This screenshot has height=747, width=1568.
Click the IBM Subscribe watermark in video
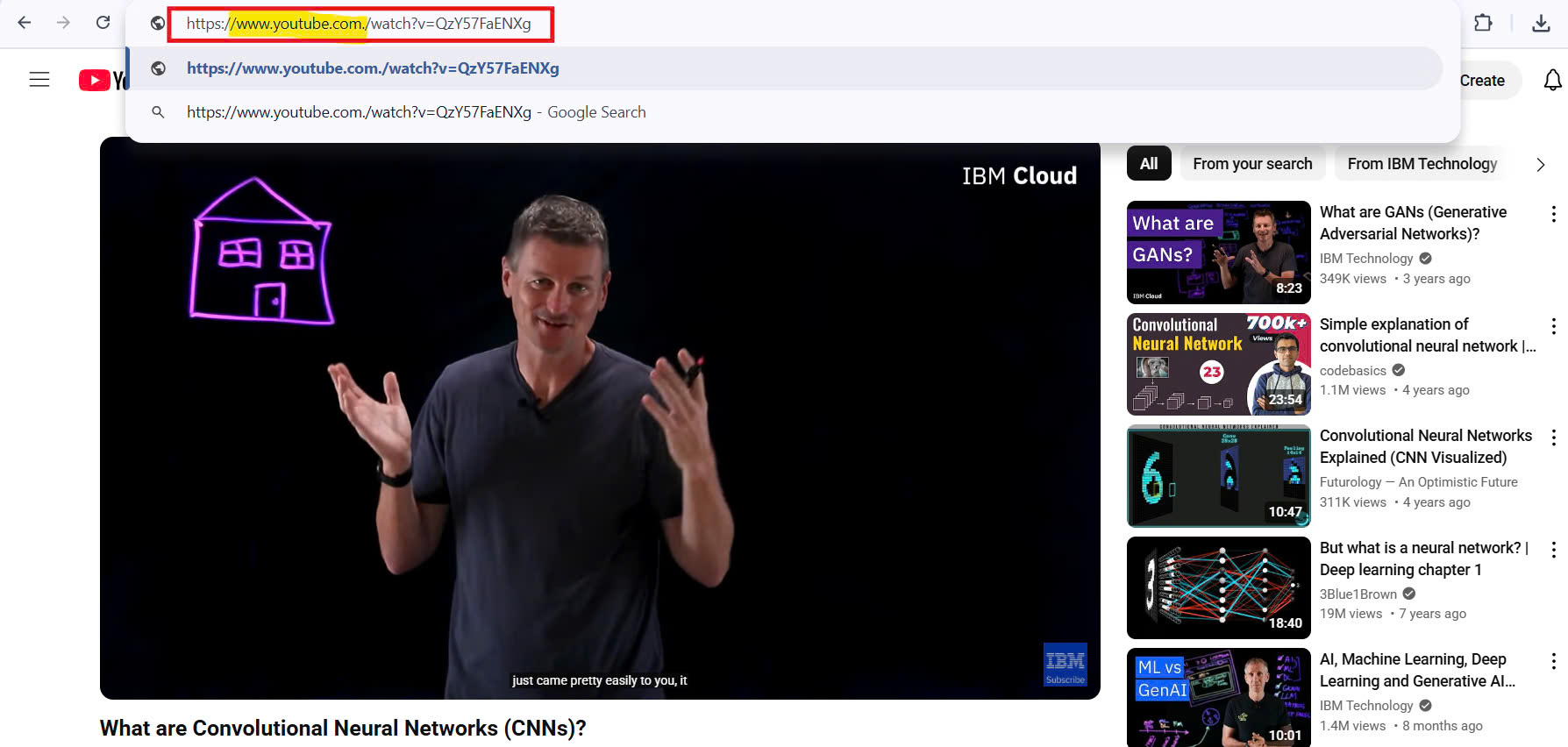click(x=1065, y=665)
